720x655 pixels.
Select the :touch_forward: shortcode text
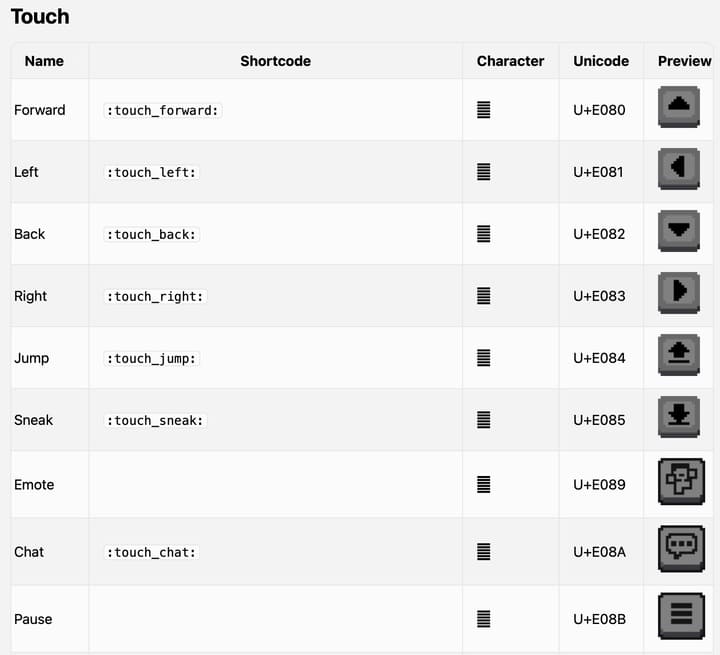[162, 110]
